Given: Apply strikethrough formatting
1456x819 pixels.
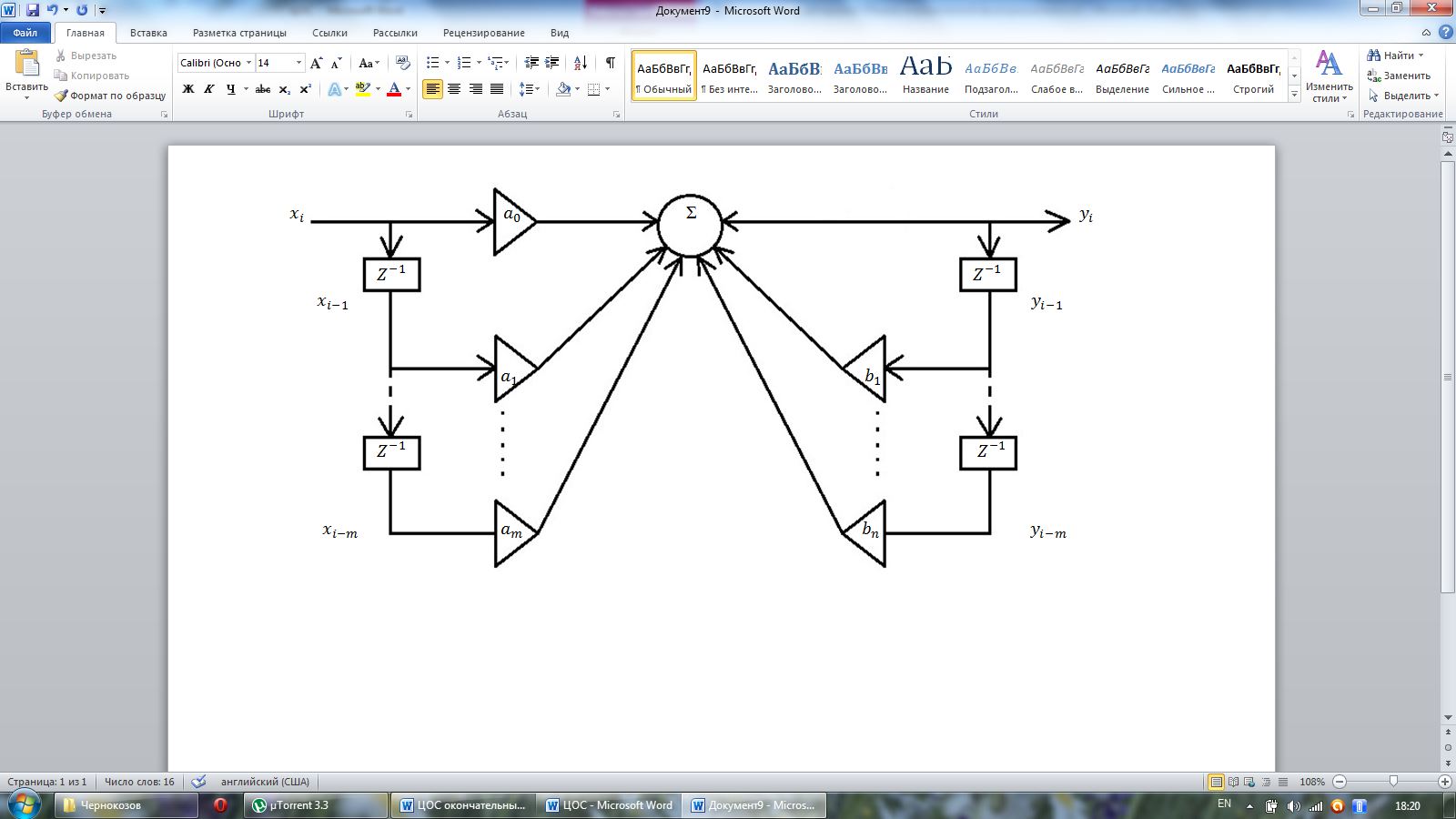Looking at the screenshot, I should click(x=263, y=89).
